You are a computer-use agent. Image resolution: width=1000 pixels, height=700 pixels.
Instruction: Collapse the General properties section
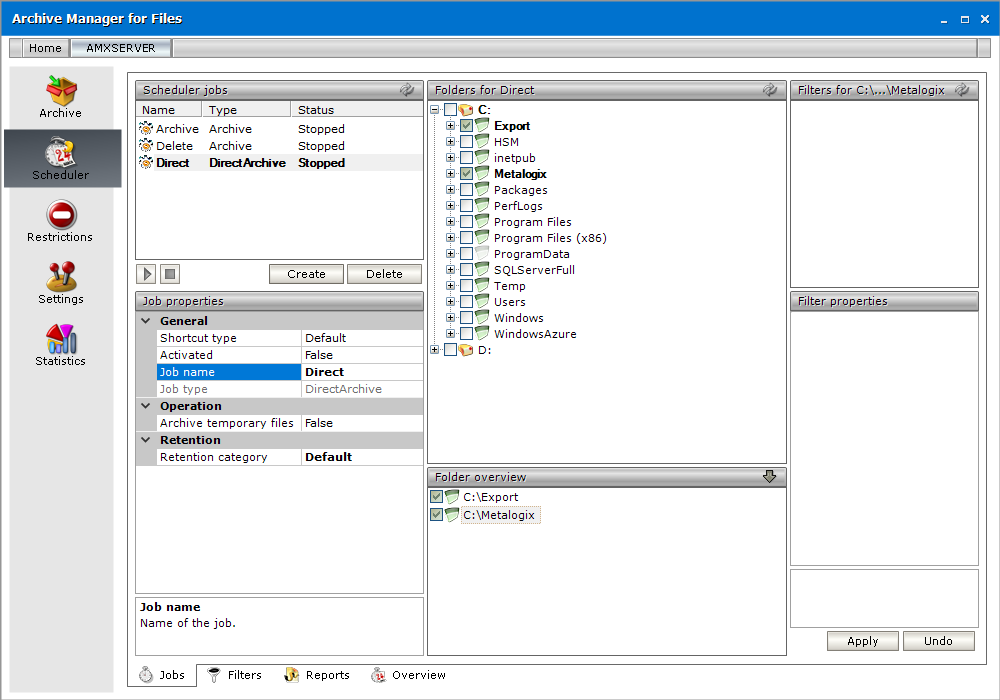coord(146,321)
